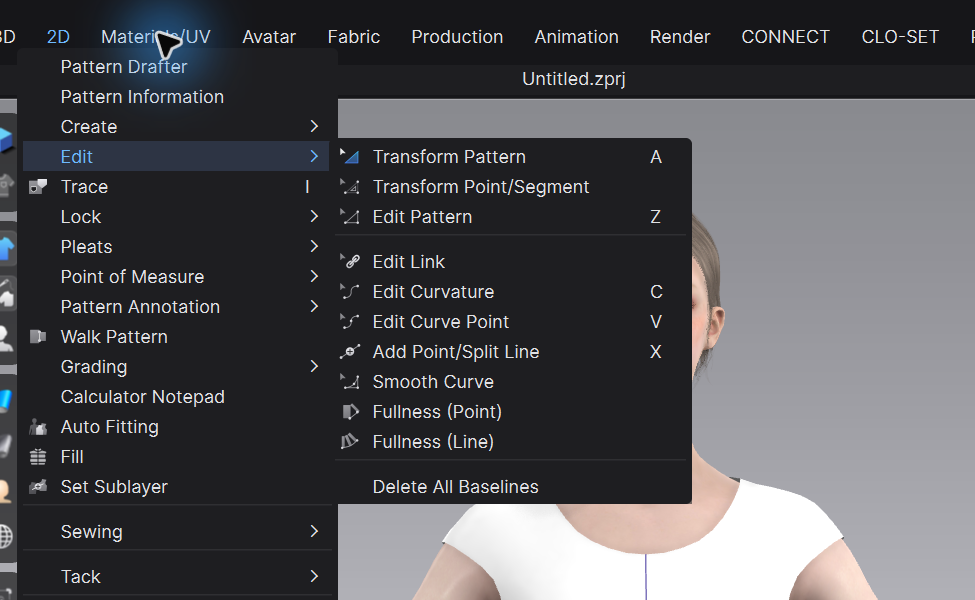Pick Smooth Curve label
The width and height of the screenshot is (975, 600).
click(433, 382)
